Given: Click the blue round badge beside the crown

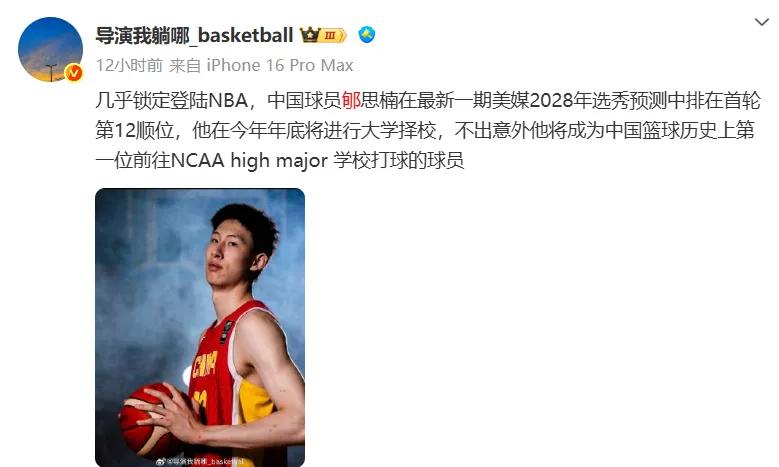Looking at the screenshot, I should click(x=367, y=35).
